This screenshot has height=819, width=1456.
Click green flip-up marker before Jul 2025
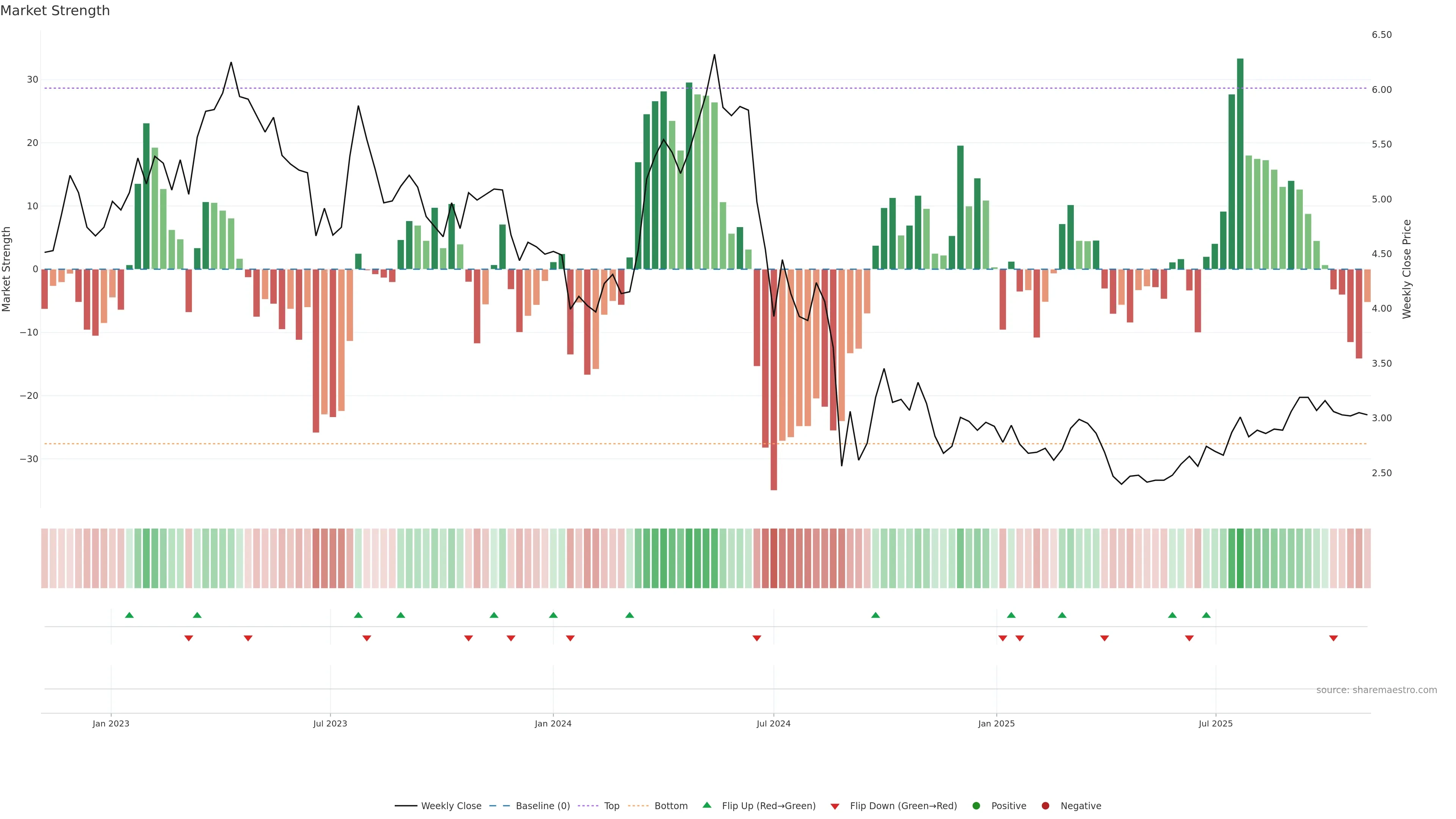[1206, 615]
